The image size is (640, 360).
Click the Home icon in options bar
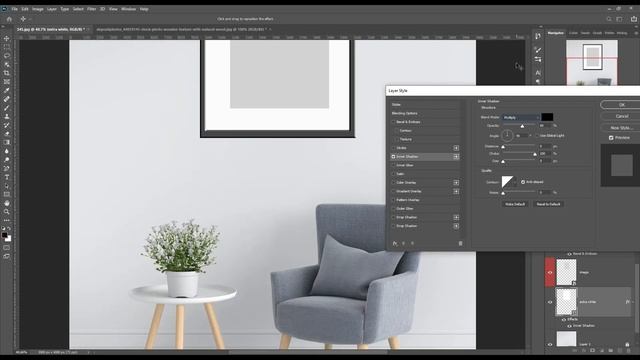9,19
